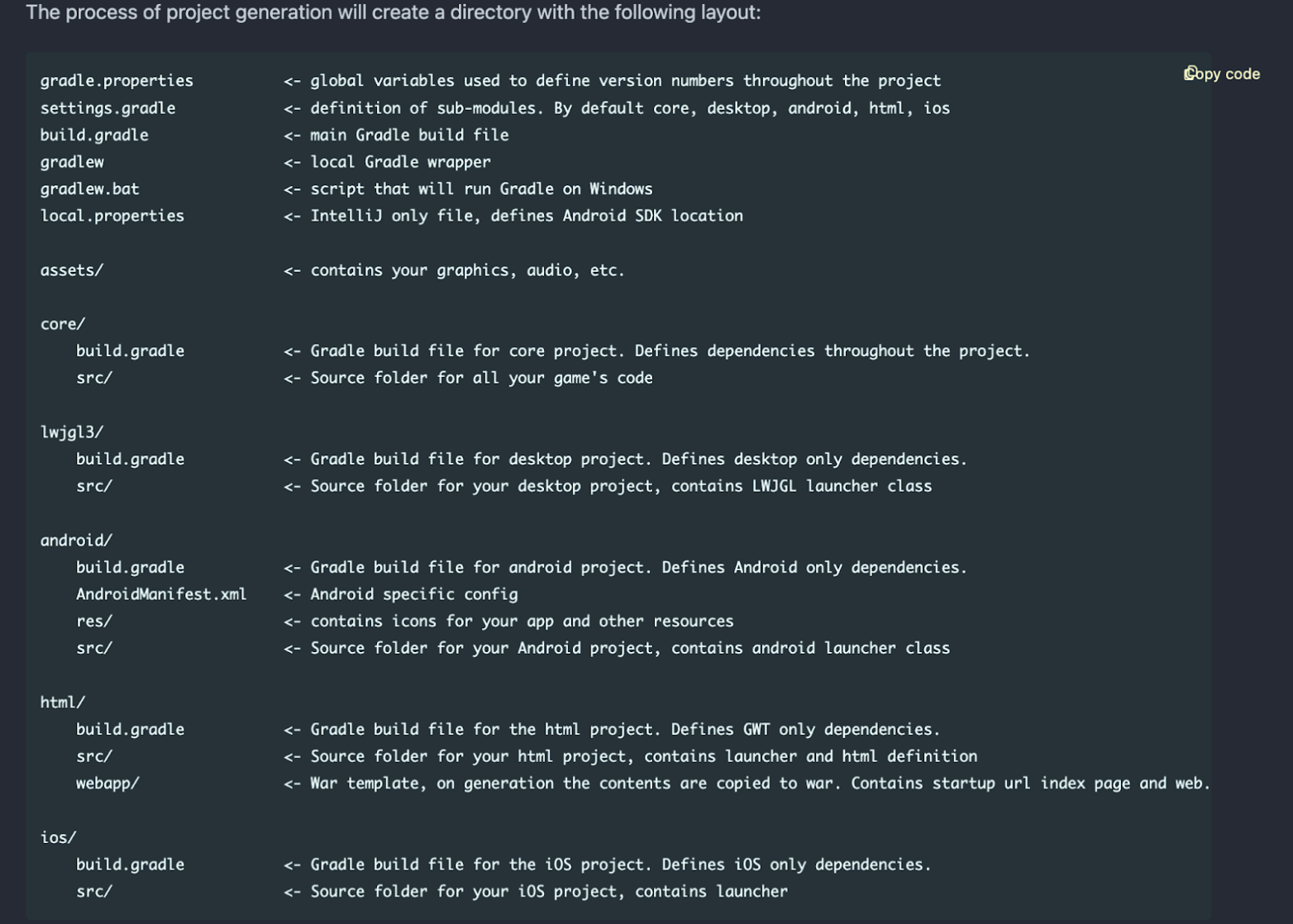Click the assets/ directory name
This screenshot has height=924, width=1293.
coord(72,270)
